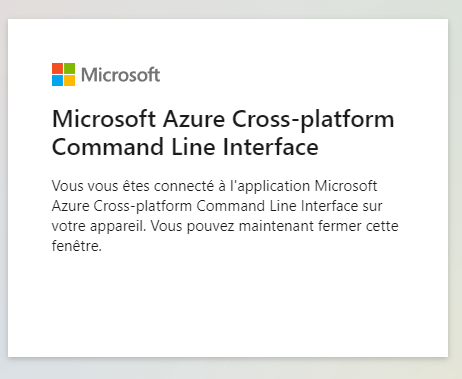
Task: Click the word "Azure" in the heading
Action: (194, 119)
